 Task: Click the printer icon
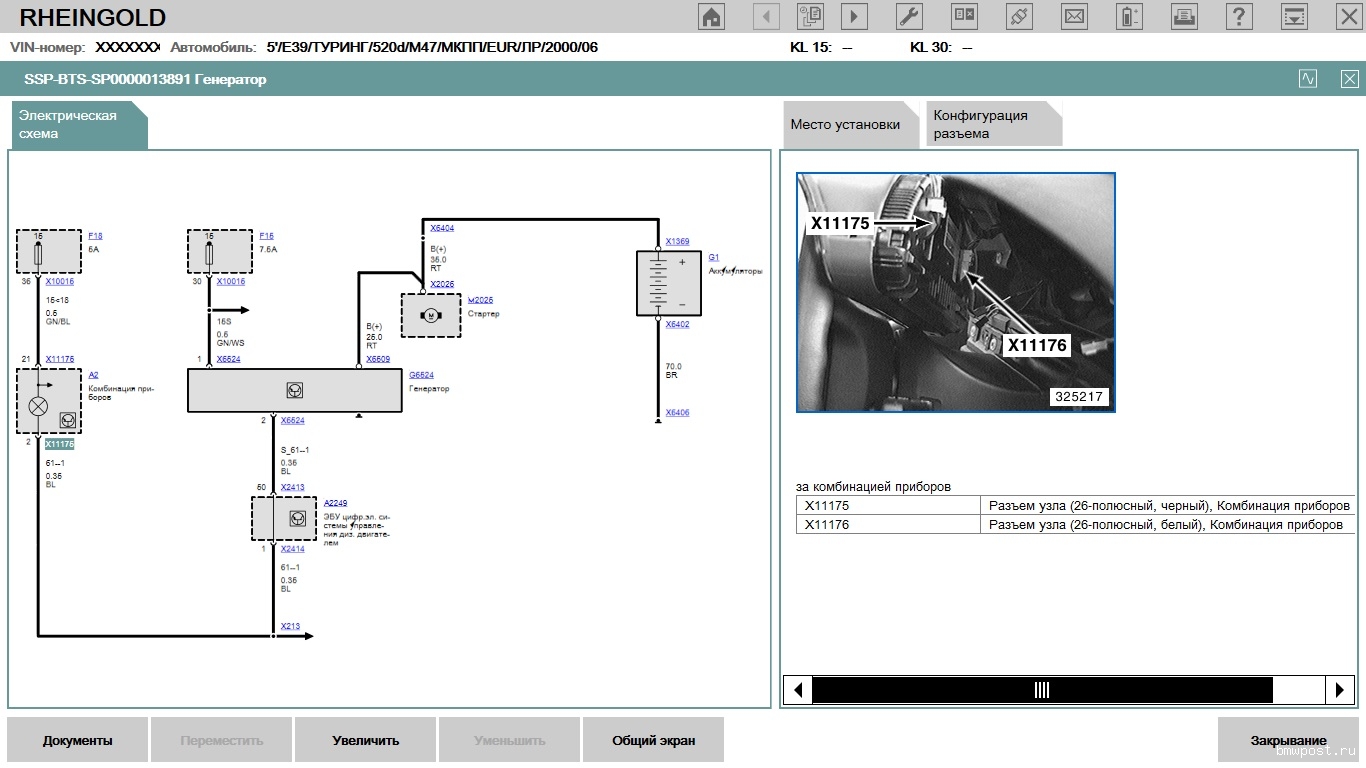click(x=1184, y=16)
